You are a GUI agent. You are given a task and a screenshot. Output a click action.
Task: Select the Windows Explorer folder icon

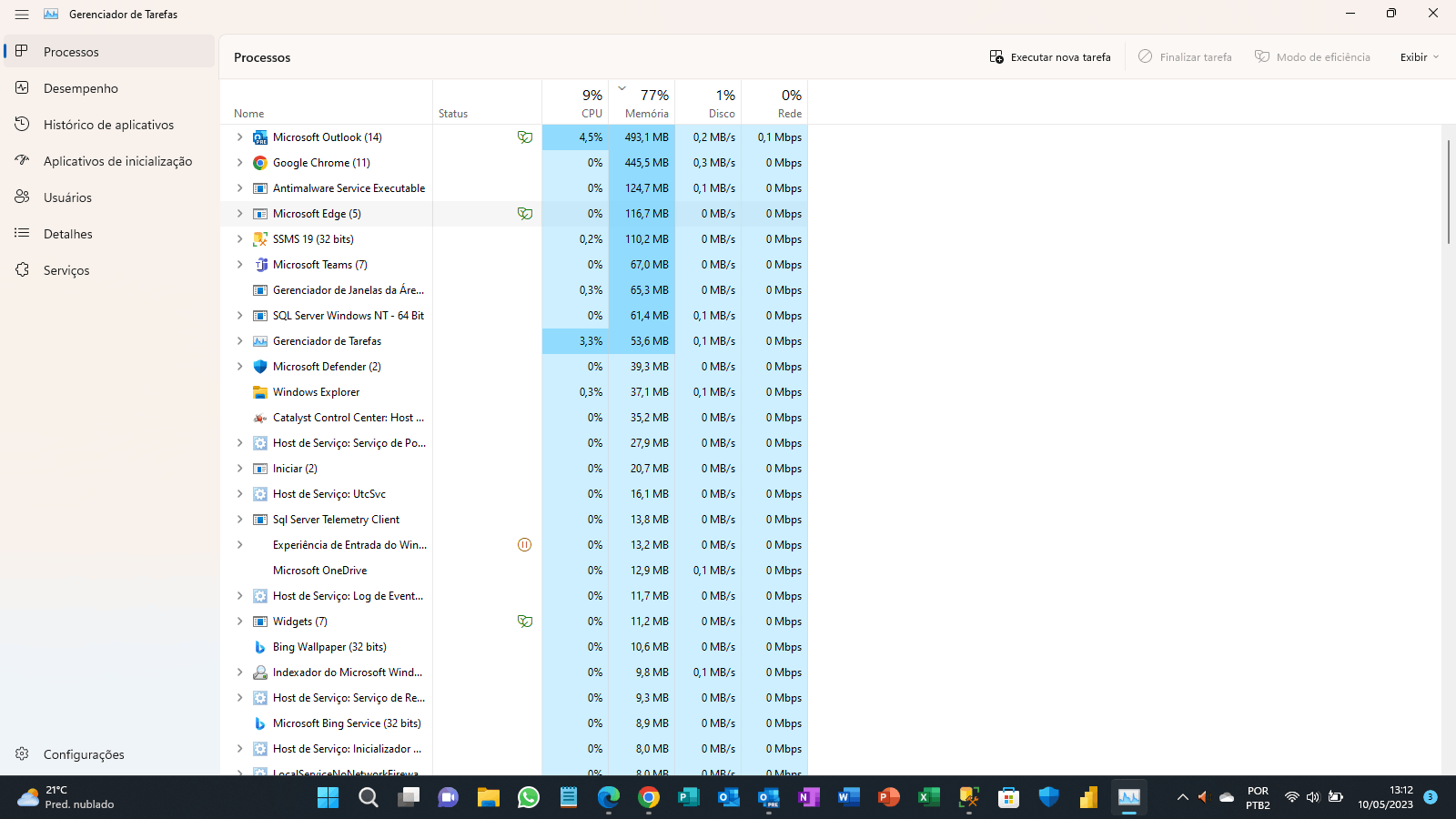click(x=260, y=392)
